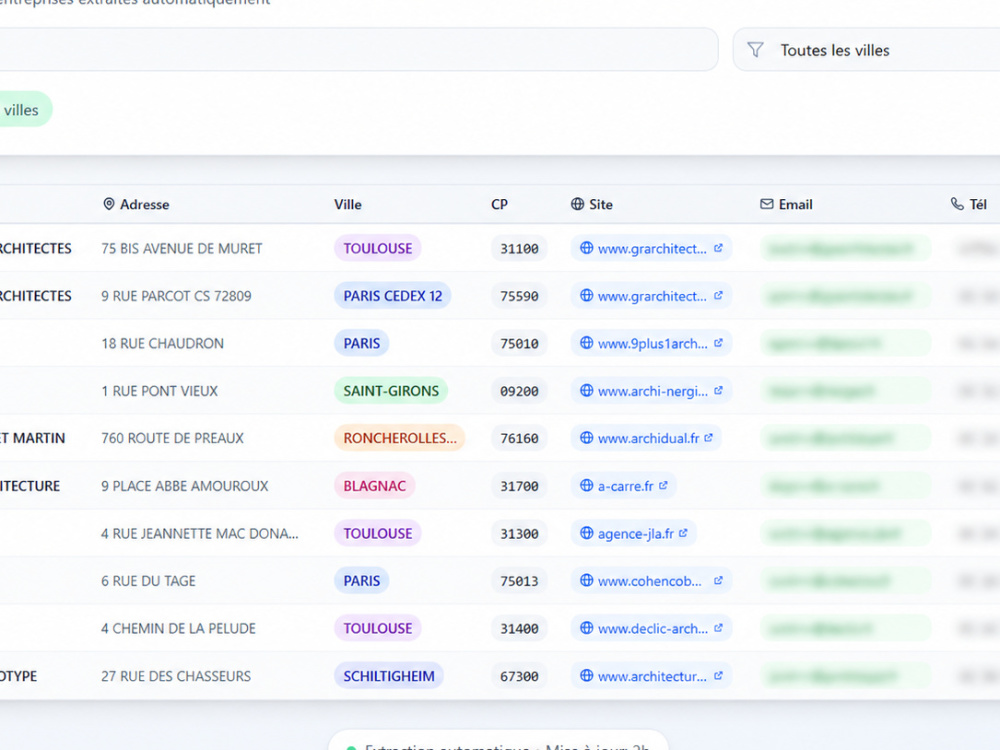Click address 9 RUE PARCOT CS 72809
The width and height of the screenshot is (1000, 750).
pos(176,296)
